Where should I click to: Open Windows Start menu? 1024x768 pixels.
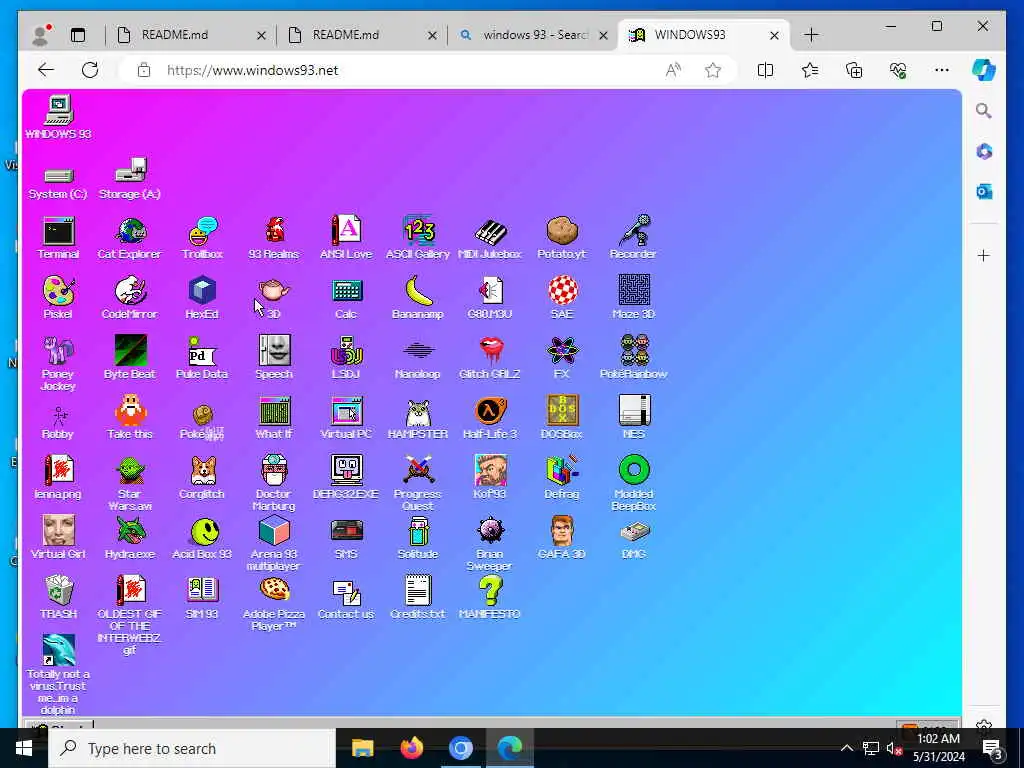click(24, 748)
